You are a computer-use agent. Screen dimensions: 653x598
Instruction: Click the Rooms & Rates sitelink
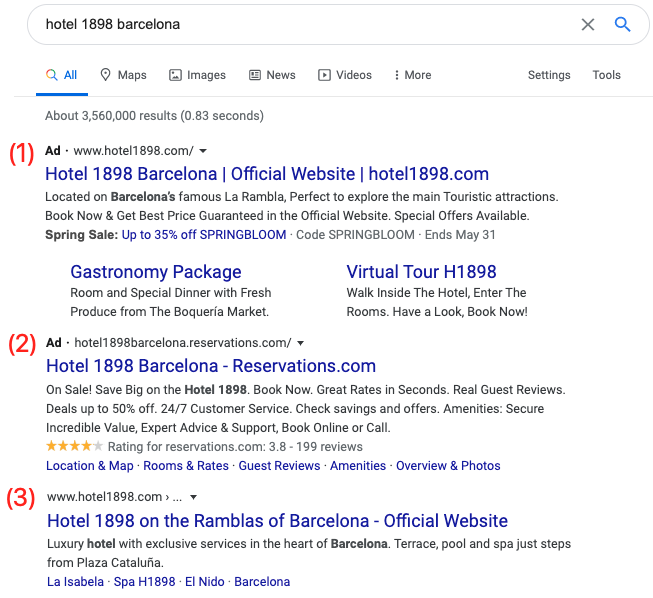pos(186,466)
